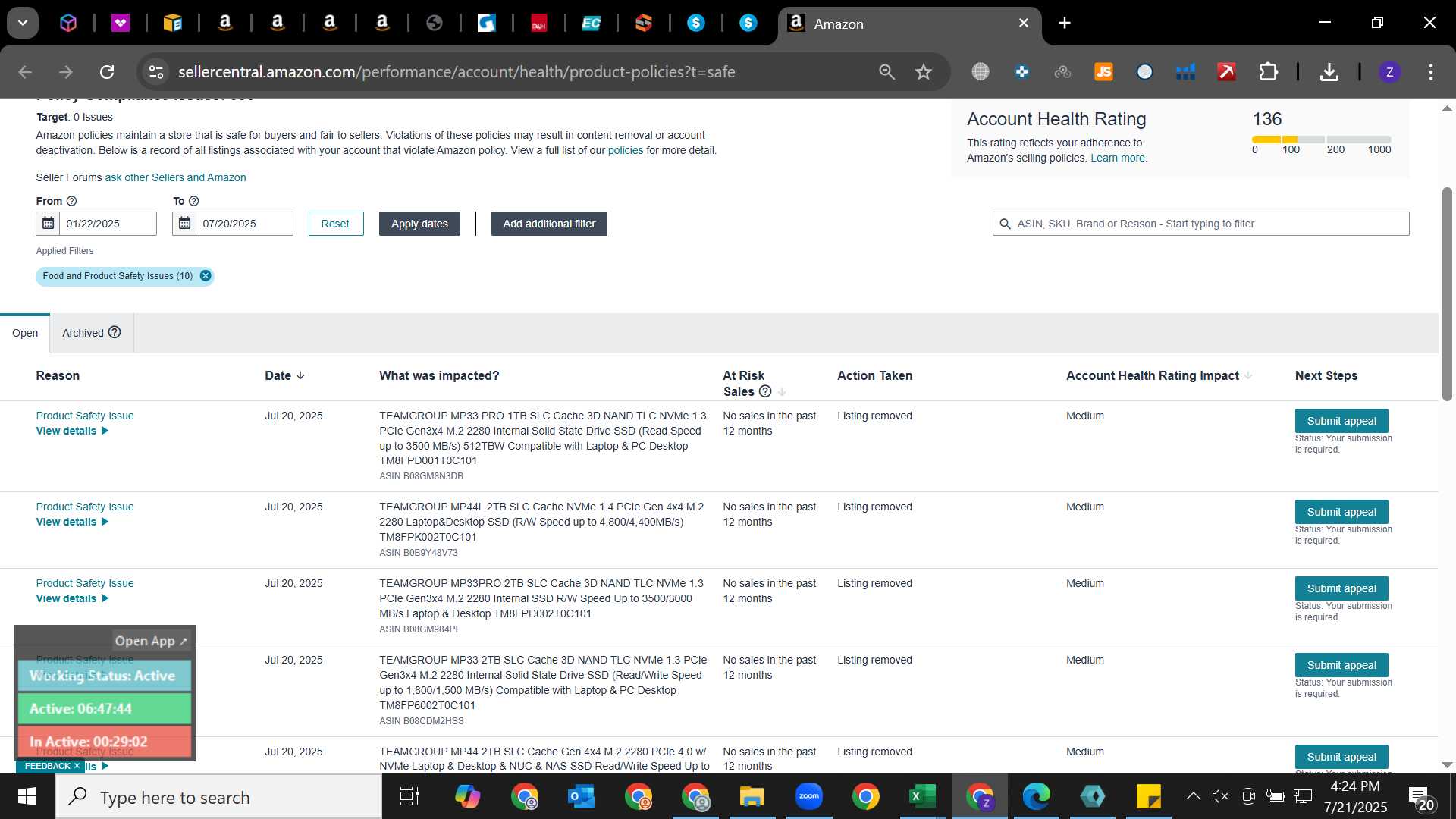
Task: Edit the From date field 01/22/2025
Action: click(x=108, y=224)
